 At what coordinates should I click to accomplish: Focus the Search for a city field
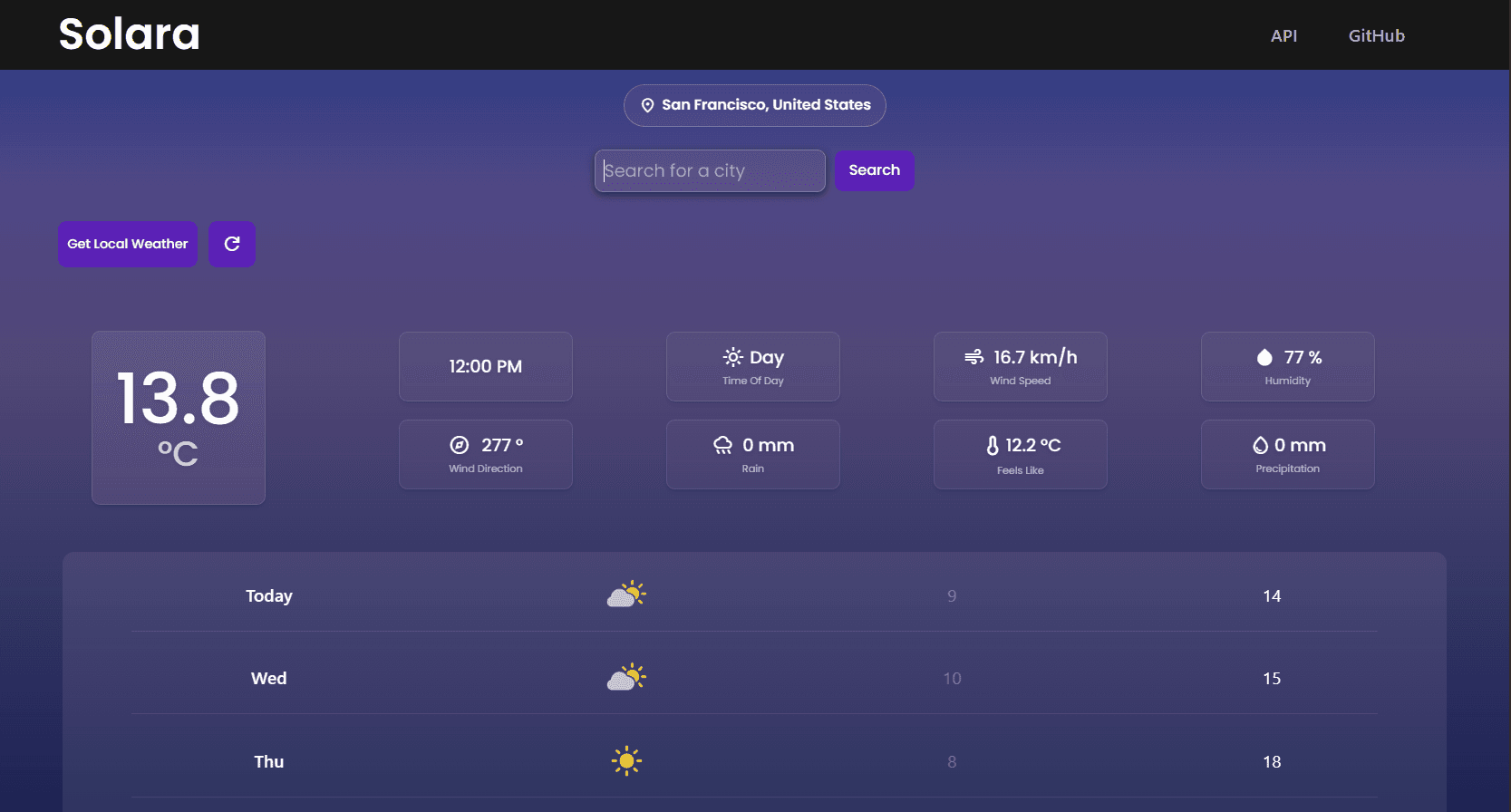[710, 171]
